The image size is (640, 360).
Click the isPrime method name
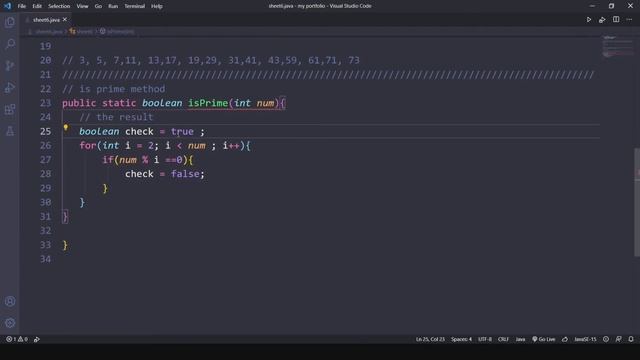(x=208, y=103)
